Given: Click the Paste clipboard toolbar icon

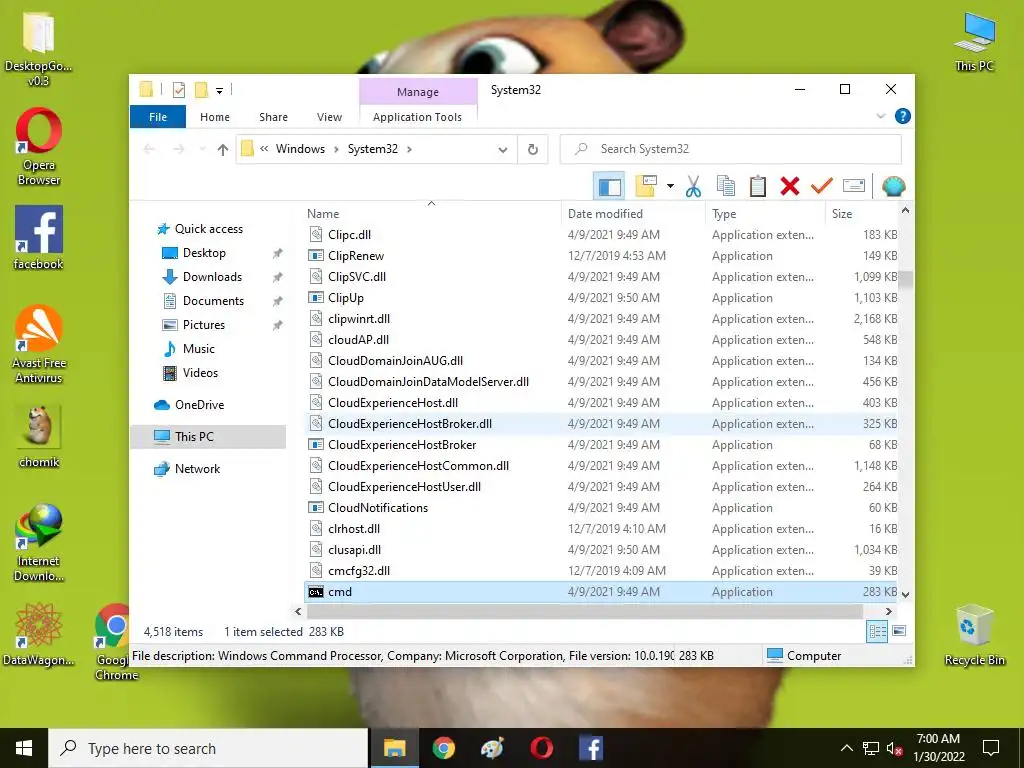Looking at the screenshot, I should [758, 186].
